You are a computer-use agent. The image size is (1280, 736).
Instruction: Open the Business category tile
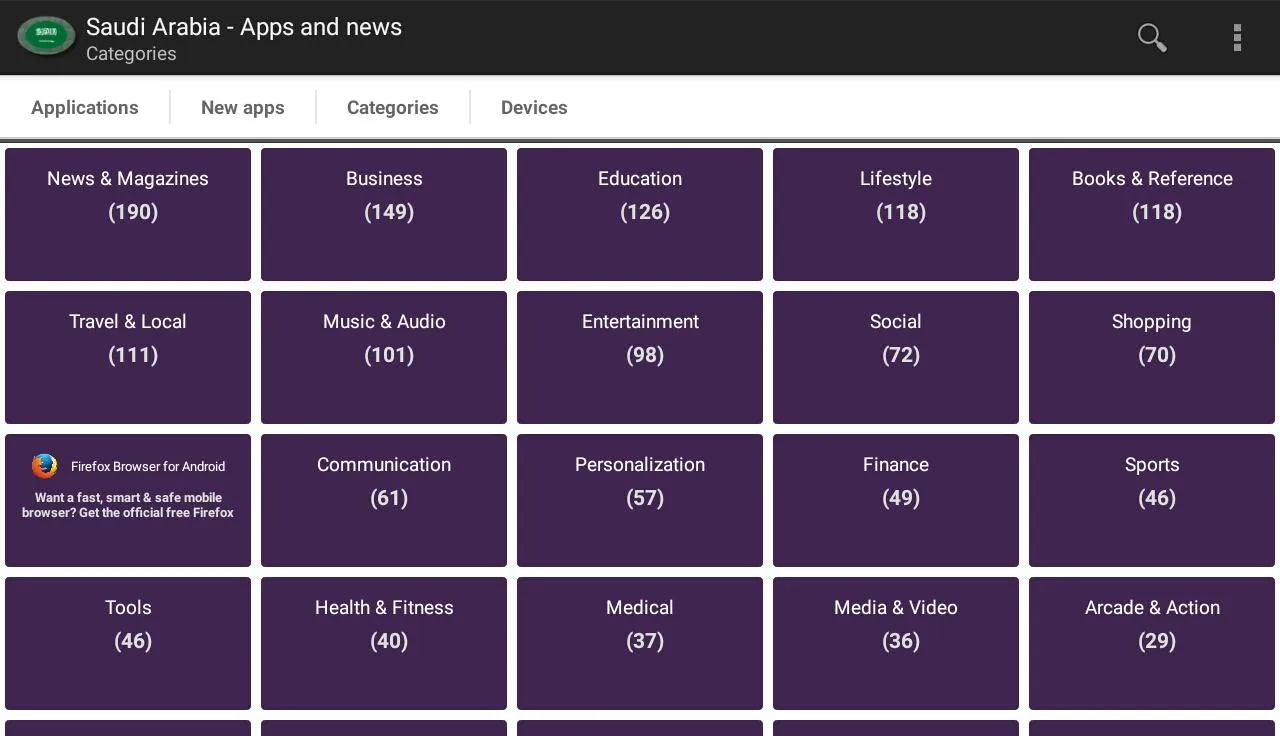click(x=384, y=214)
